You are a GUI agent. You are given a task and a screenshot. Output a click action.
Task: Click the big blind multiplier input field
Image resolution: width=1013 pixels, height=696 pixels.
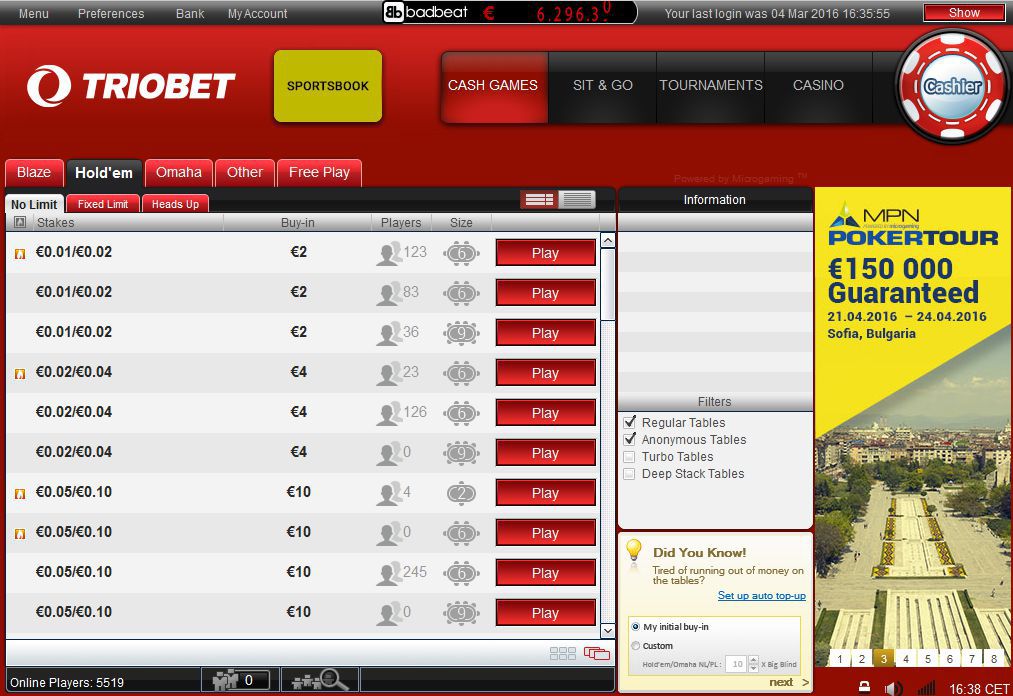[x=736, y=664]
